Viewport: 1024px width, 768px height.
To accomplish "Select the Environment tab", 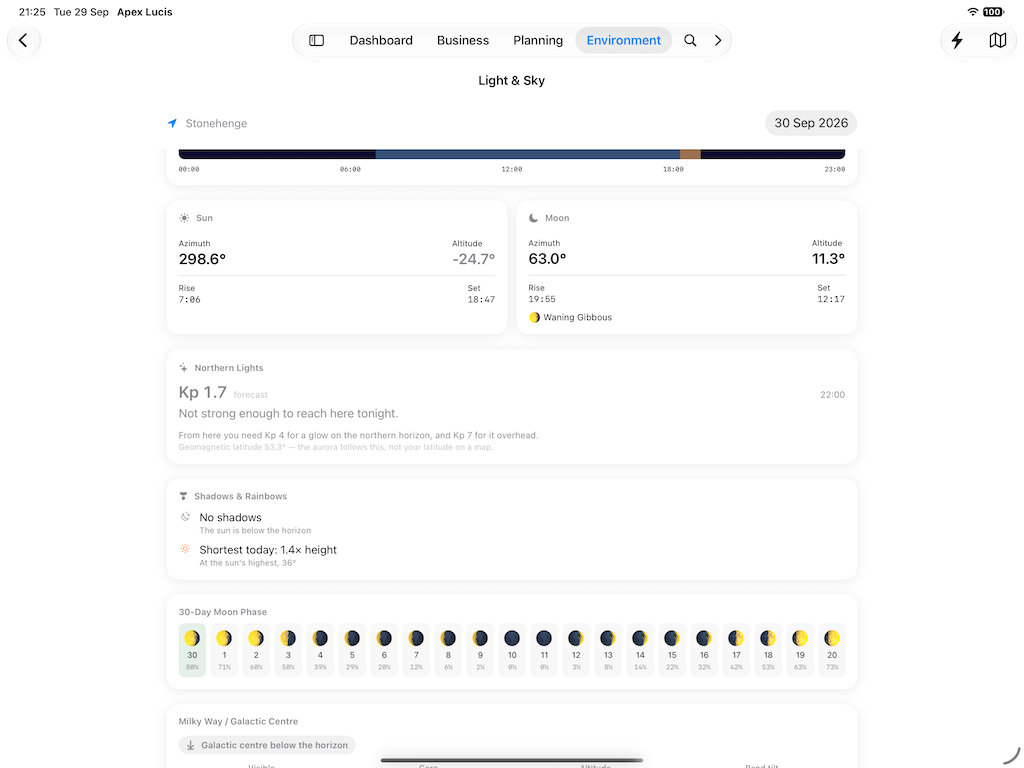I will point(623,40).
